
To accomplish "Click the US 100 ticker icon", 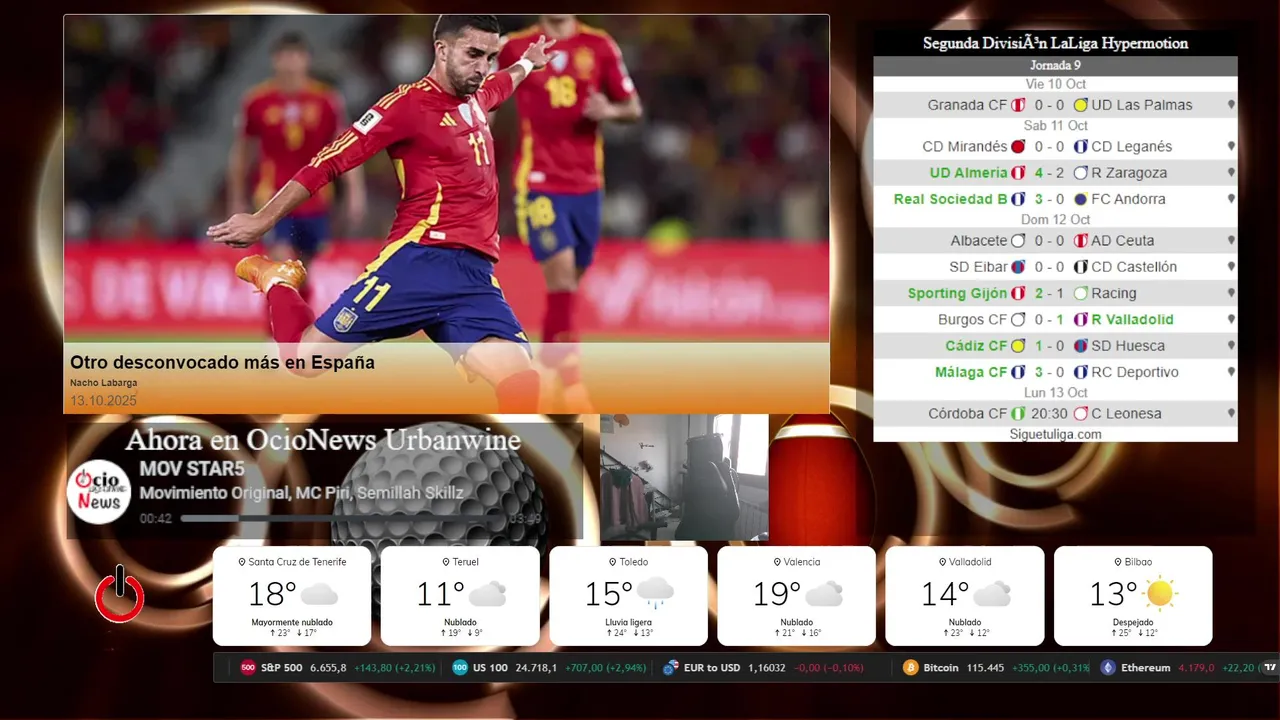I will (460, 668).
